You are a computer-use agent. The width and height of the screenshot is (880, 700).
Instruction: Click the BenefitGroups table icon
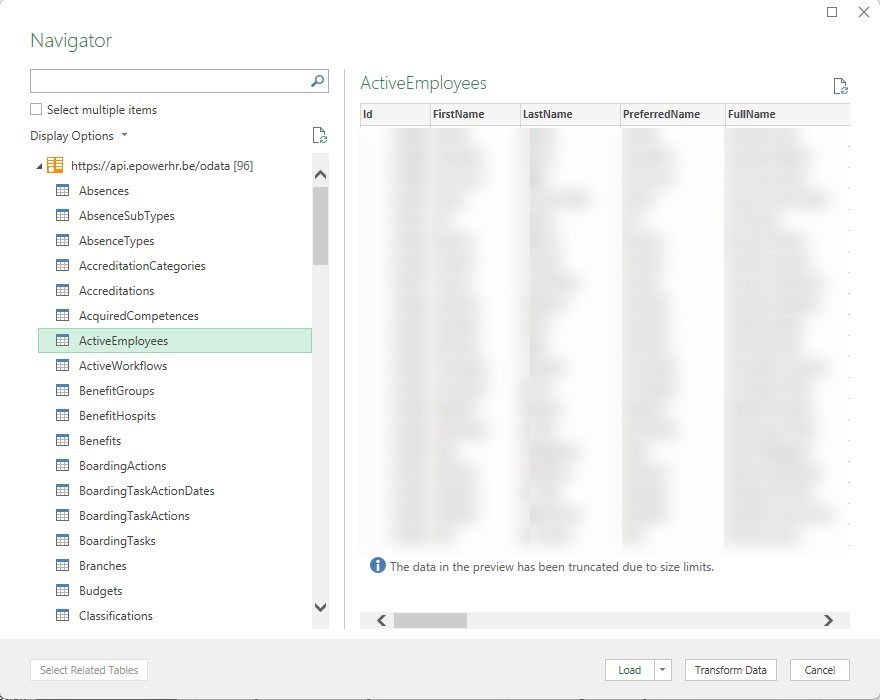(x=62, y=390)
